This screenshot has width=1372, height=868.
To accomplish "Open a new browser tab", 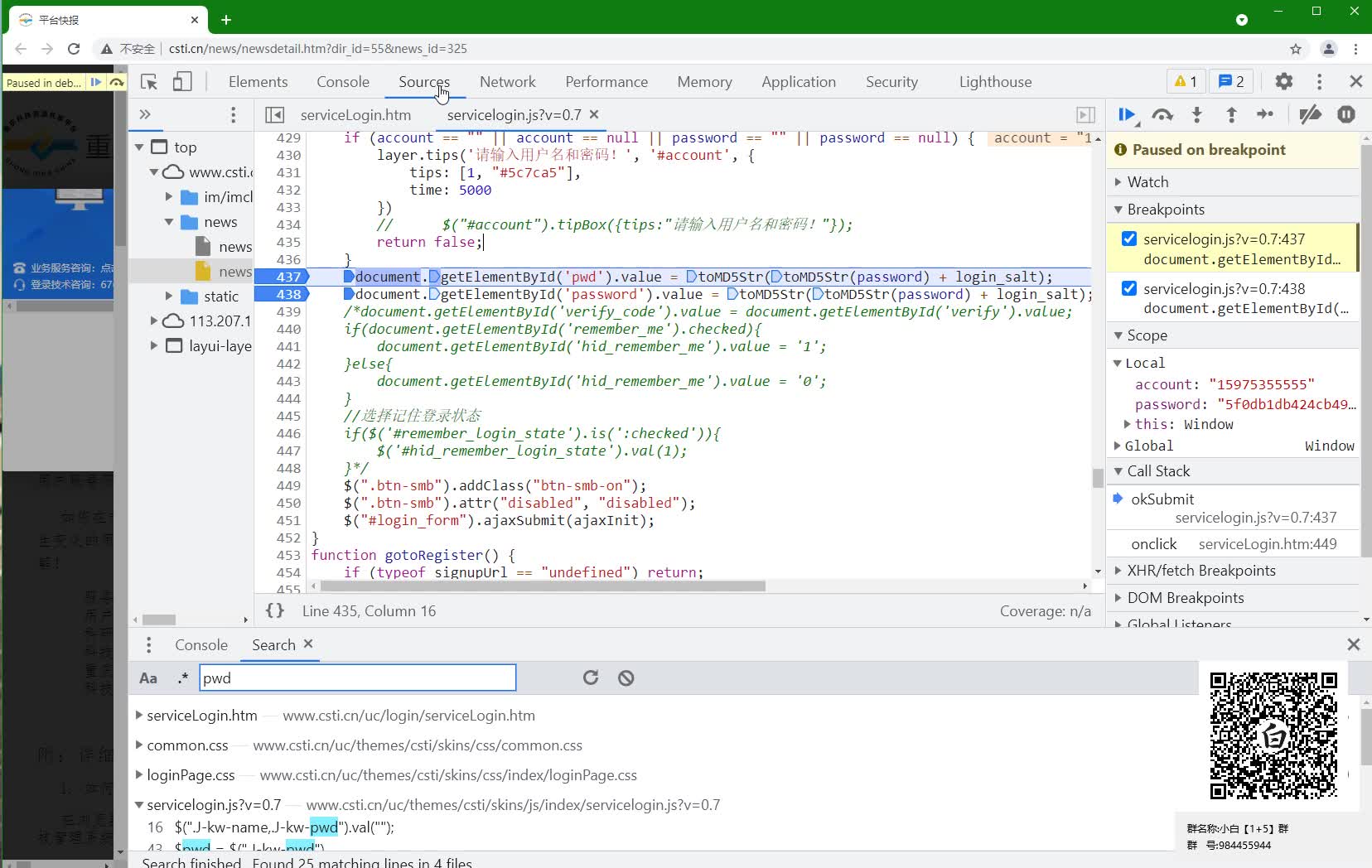I will (x=226, y=19).
